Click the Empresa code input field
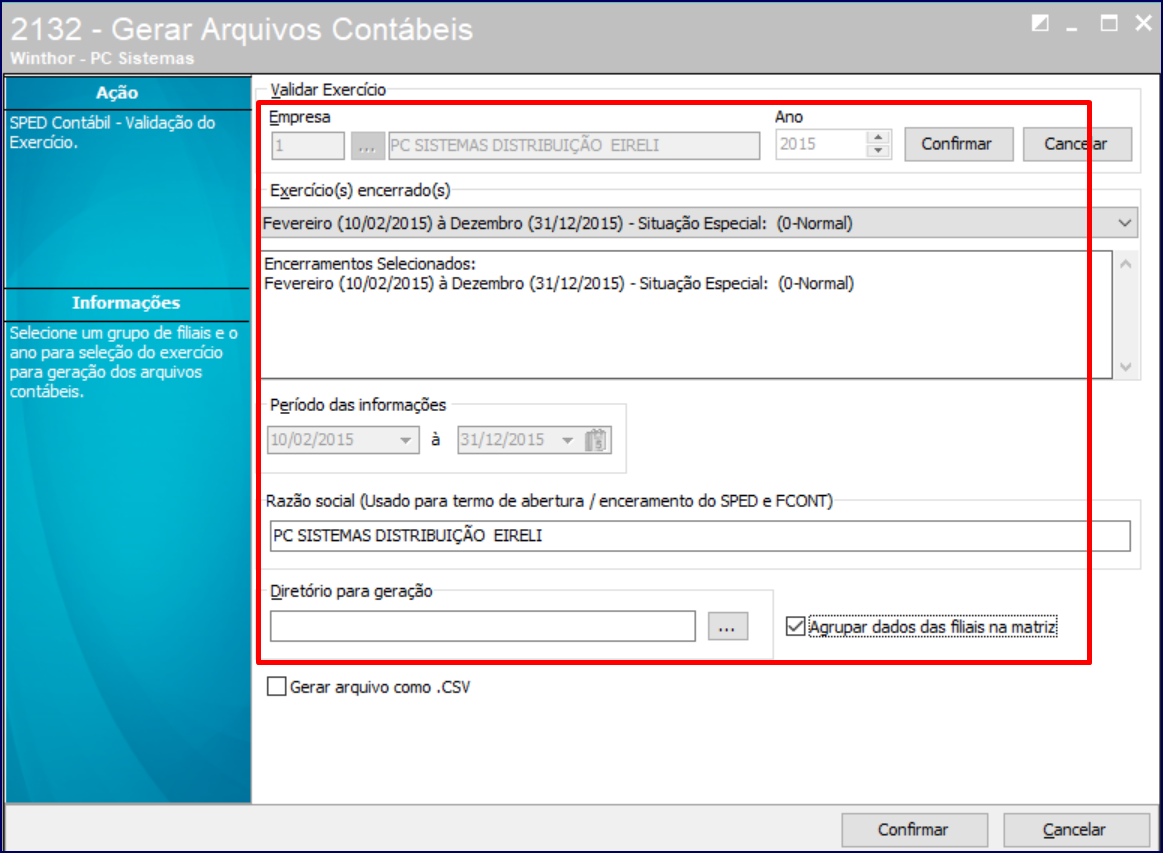The width and height of the screenshot is (1163, 853). tap(308, 145)
